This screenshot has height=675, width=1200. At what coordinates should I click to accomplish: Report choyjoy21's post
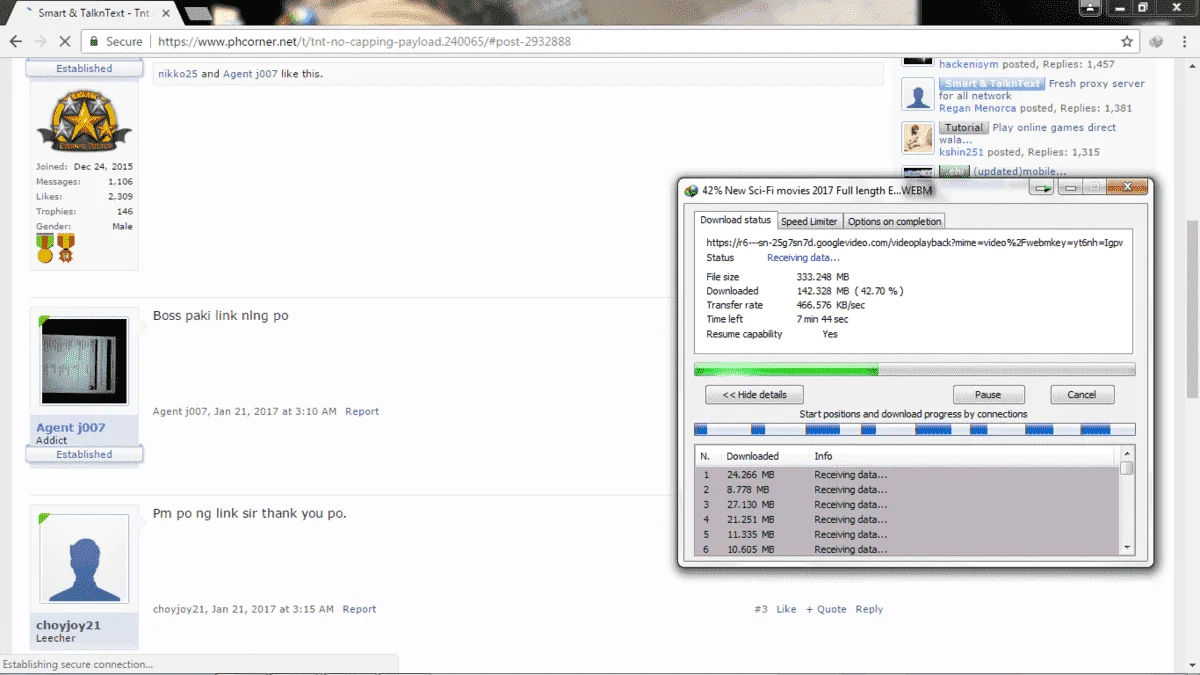point(359,609)
